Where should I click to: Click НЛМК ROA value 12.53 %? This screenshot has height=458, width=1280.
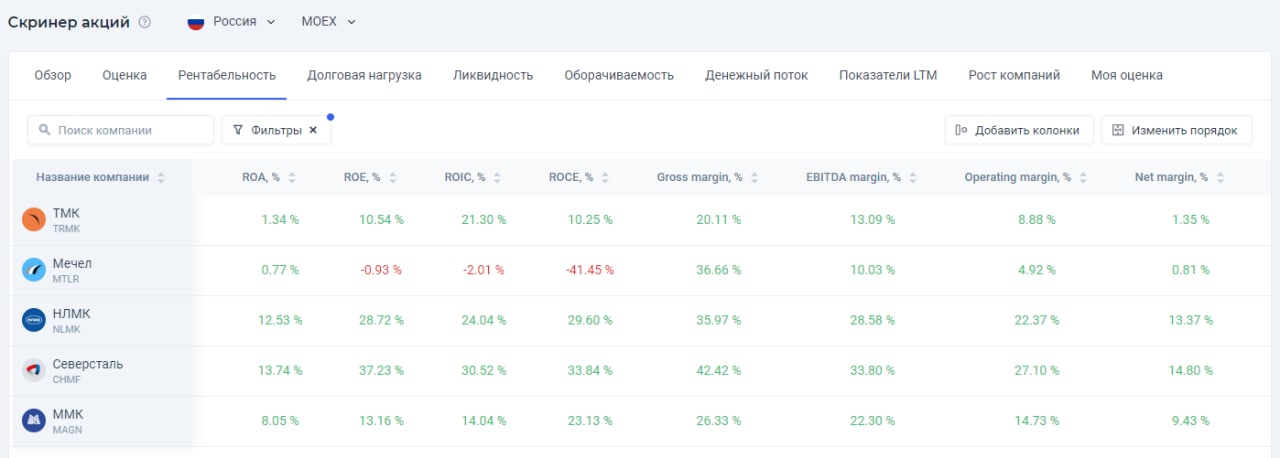[280, 320]
